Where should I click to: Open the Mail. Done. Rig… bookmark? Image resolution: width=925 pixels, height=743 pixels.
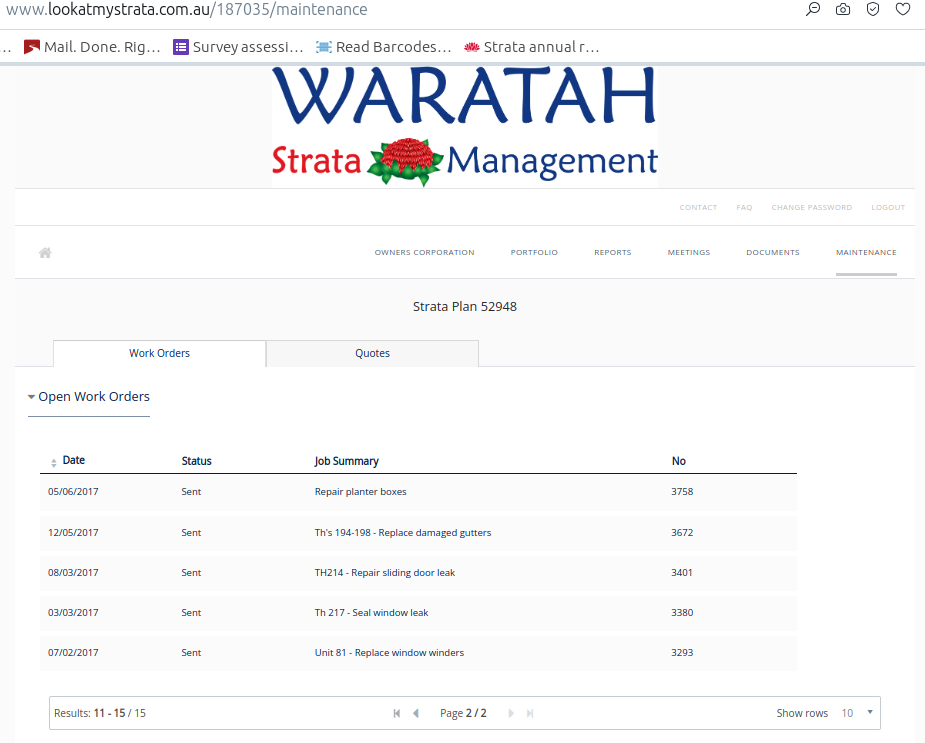coord(92,47)
